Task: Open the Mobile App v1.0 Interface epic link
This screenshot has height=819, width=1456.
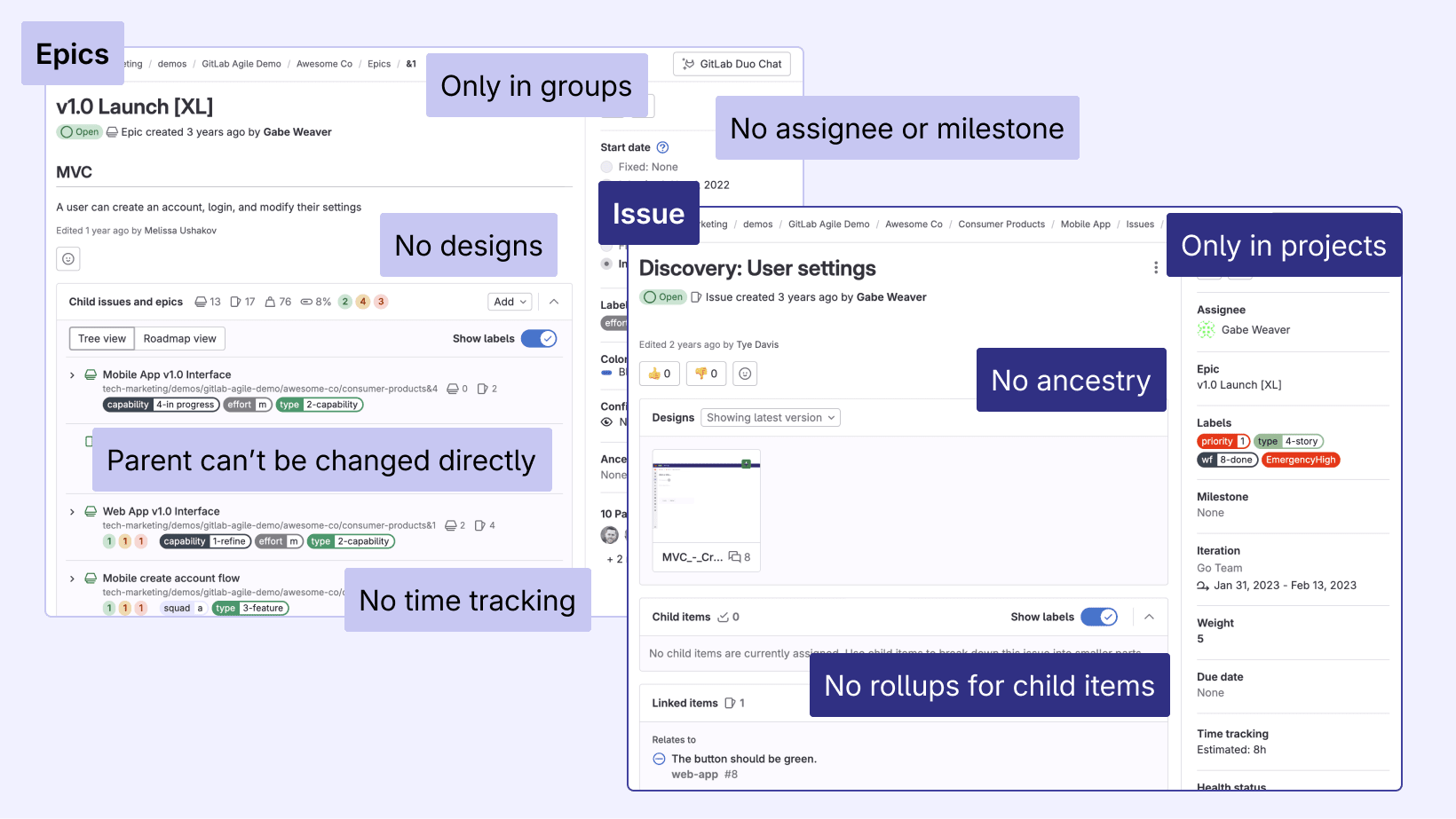Action: pos(167,374)
